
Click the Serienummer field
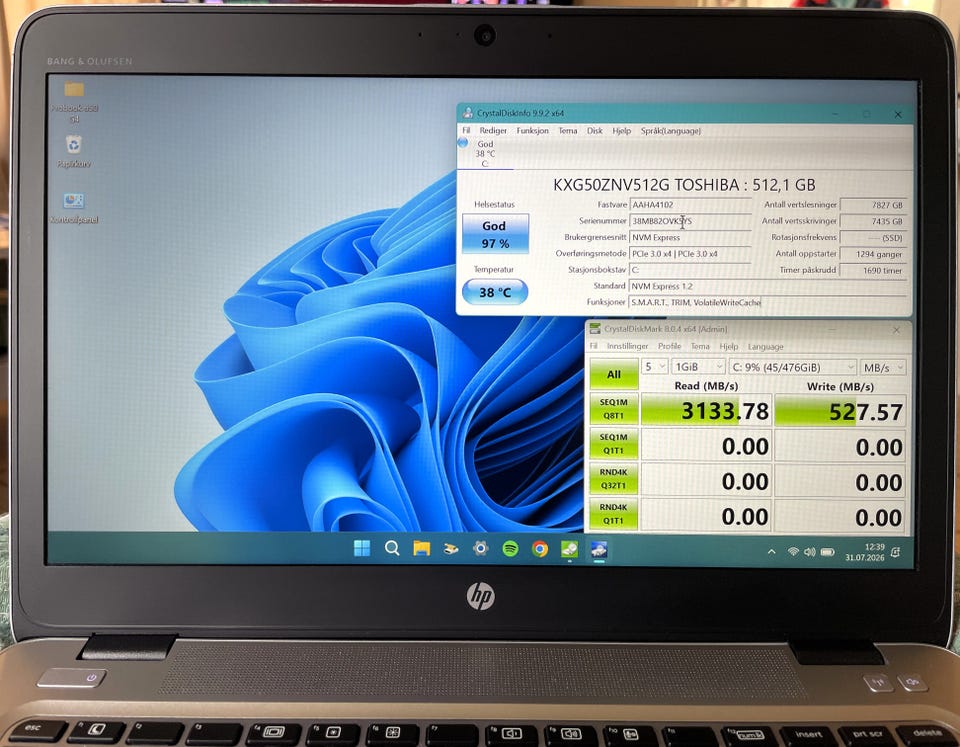690,221
